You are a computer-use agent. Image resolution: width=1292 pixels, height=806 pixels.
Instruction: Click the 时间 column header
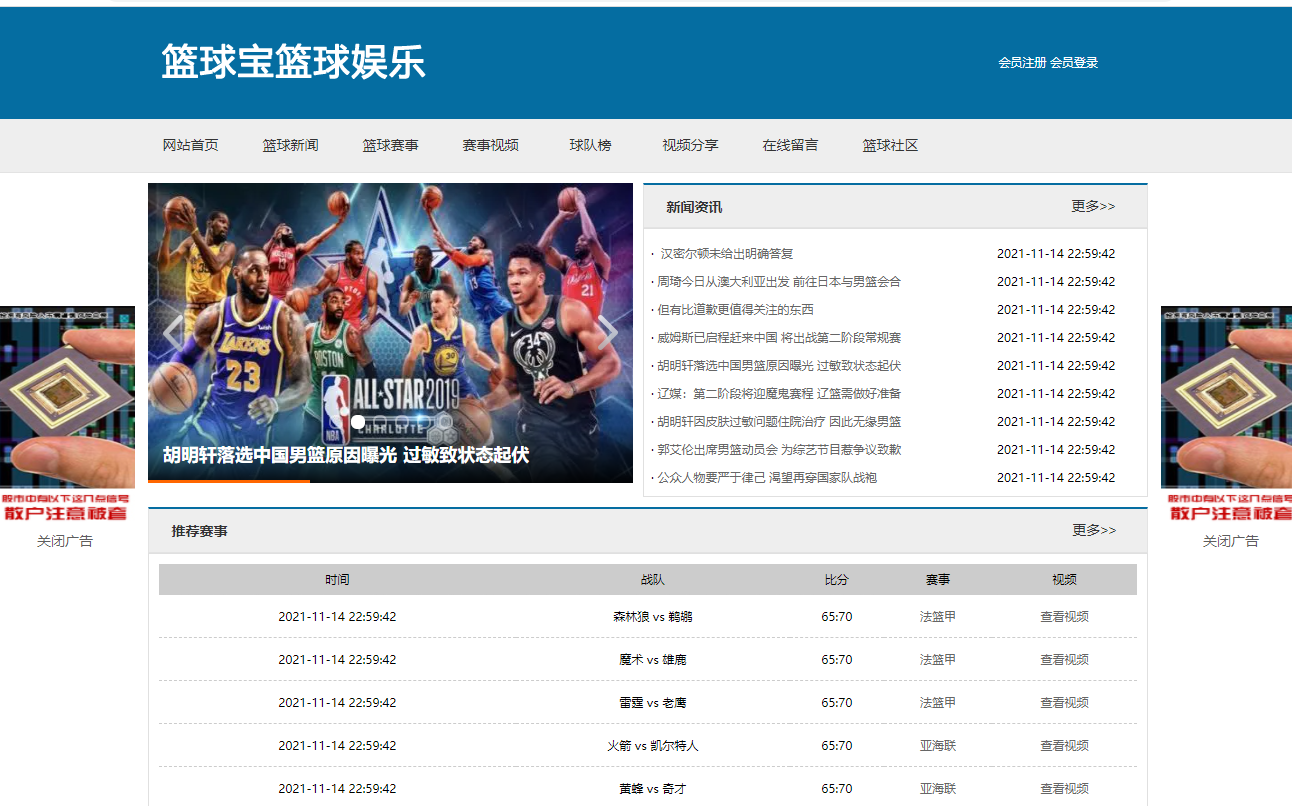point(337,580)
